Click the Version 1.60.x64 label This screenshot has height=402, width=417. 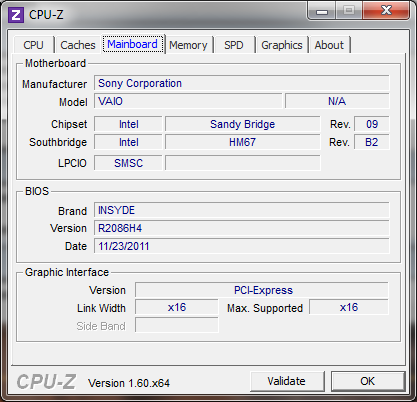[x=129, y=383]
